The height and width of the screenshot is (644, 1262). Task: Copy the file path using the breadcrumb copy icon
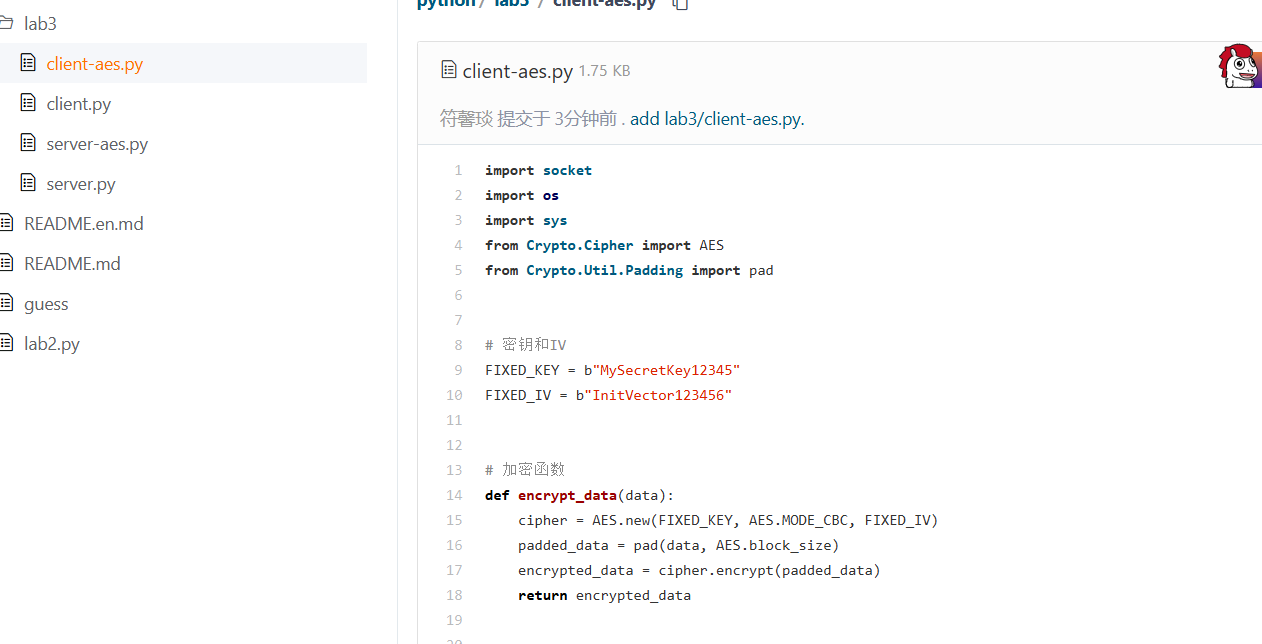tap(681, 4)
